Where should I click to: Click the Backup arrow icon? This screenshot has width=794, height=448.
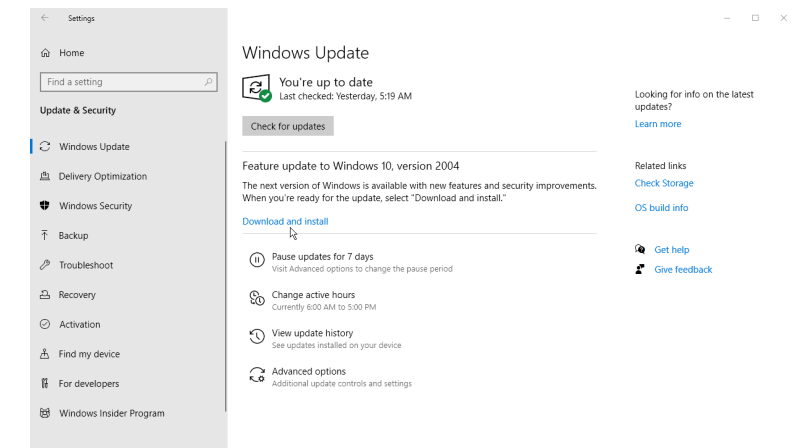45,235
